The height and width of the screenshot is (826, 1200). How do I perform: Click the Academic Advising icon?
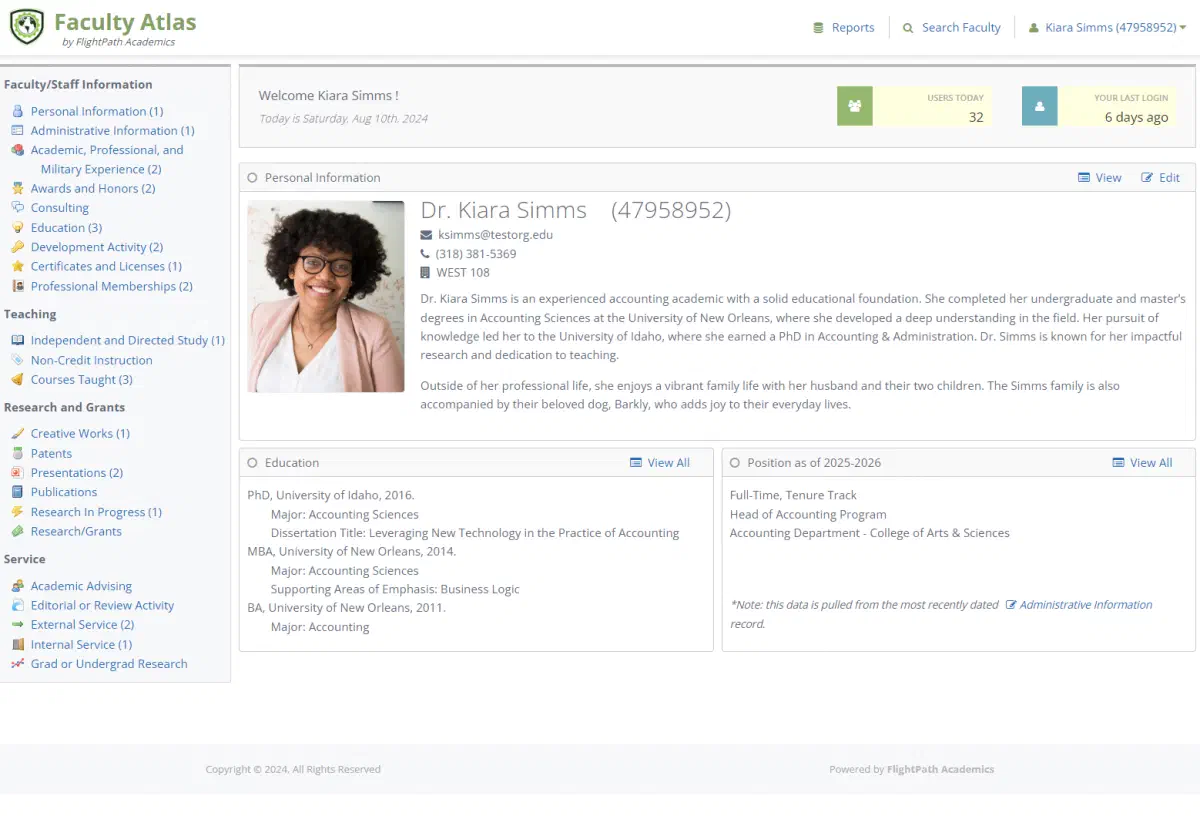point(17,586)
